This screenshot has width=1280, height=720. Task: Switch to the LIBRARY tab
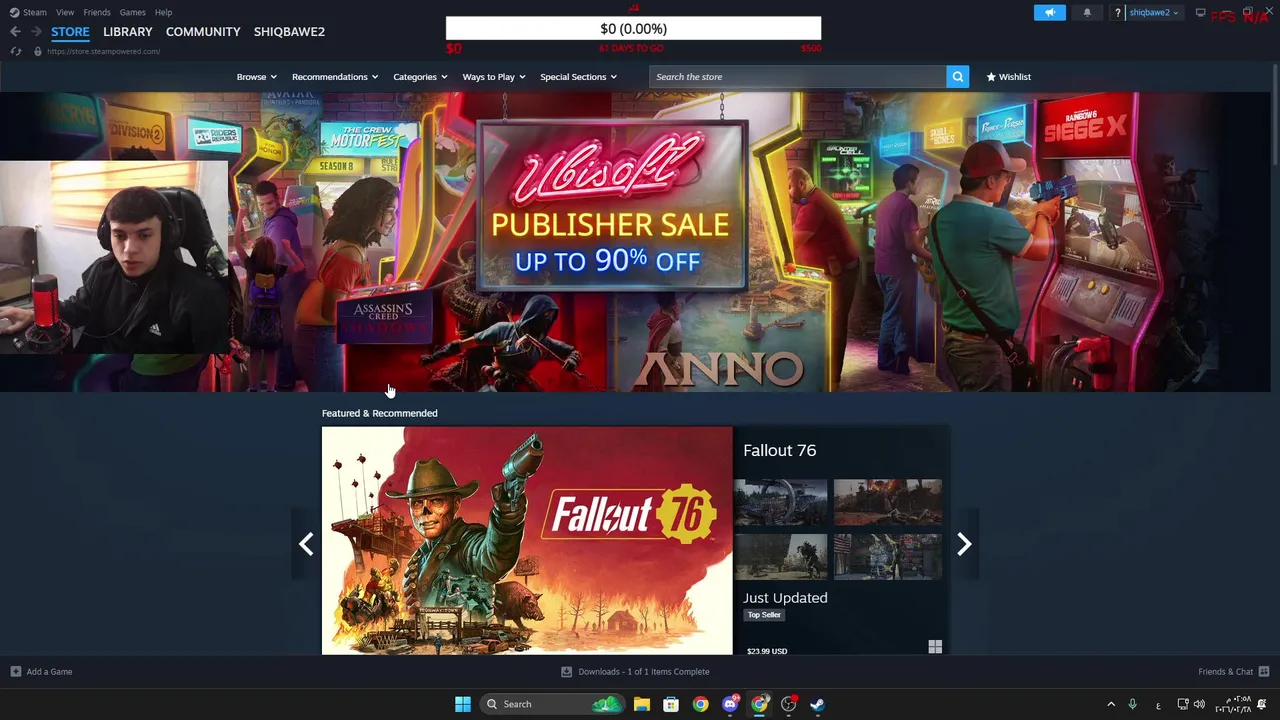[x=128, y=32]
